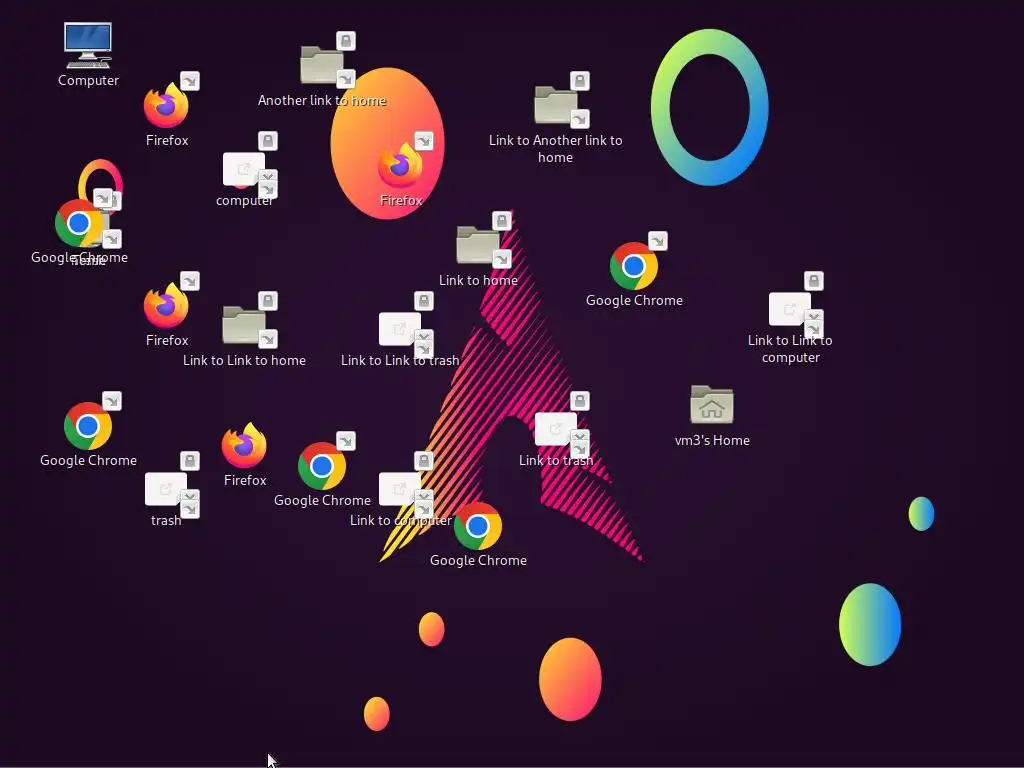Select 'Link to Another link to home' folder
1024x768 pixels.
(x=556, y=105)
